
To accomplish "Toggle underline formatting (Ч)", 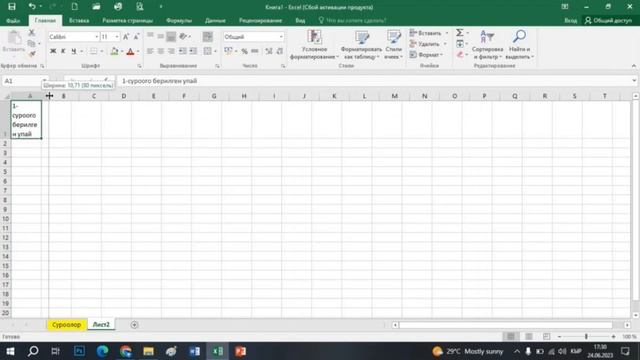I will point(74,51).
